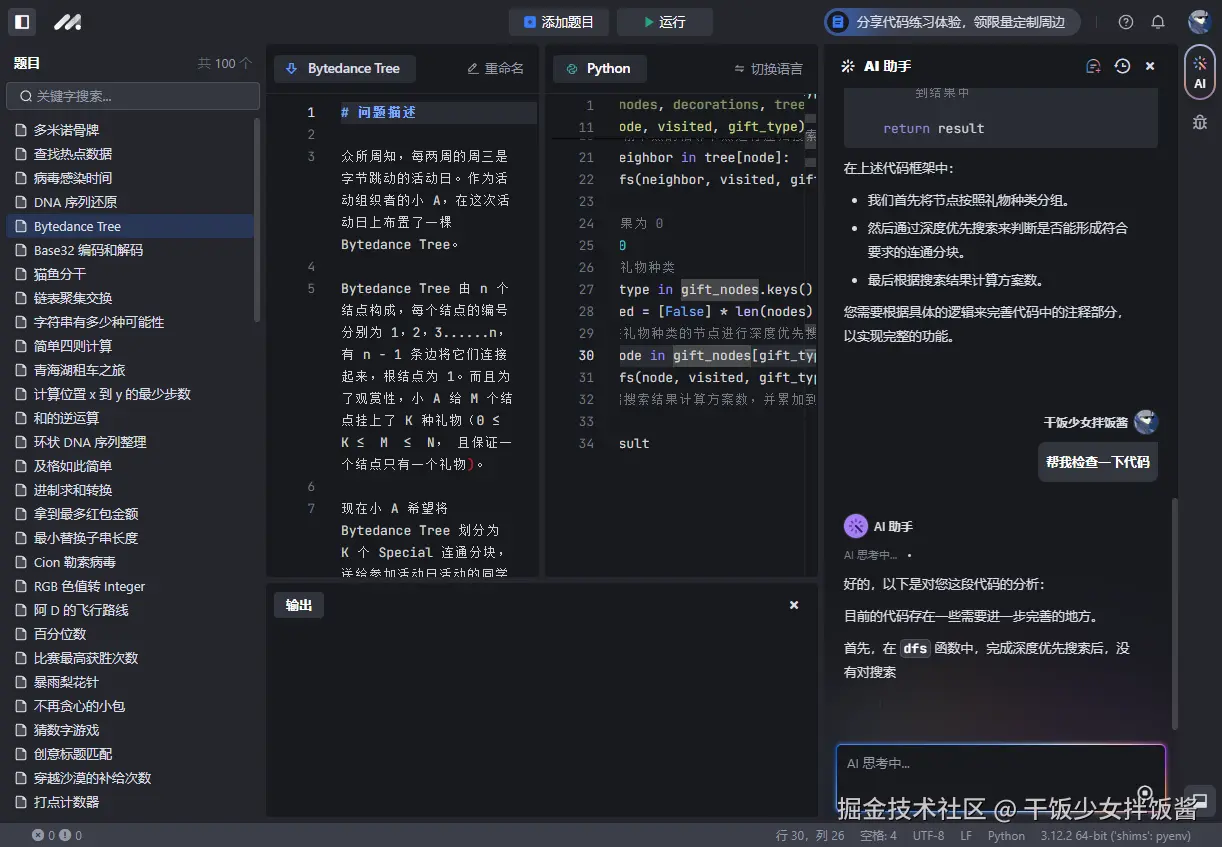Click the Python language icon on editor tab
1222x847 pixels.
click(572, 69)
